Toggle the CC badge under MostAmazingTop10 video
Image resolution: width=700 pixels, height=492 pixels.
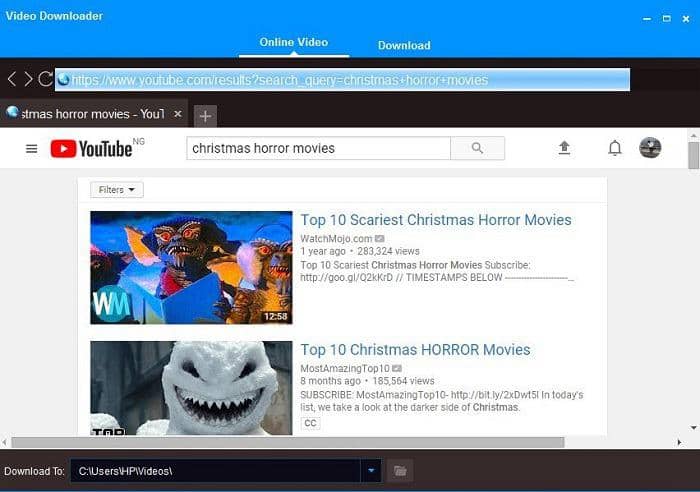(x=310, y=423)
